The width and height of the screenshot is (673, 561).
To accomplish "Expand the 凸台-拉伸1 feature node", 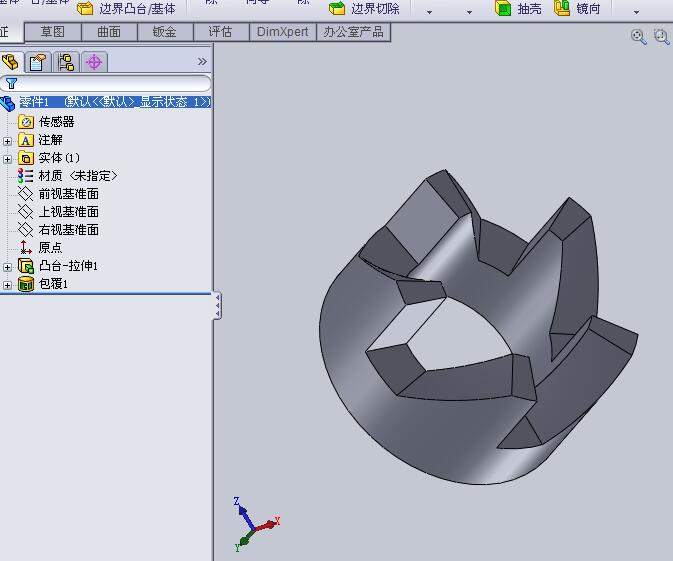I will pyautogui.click(x=7, y=267).
